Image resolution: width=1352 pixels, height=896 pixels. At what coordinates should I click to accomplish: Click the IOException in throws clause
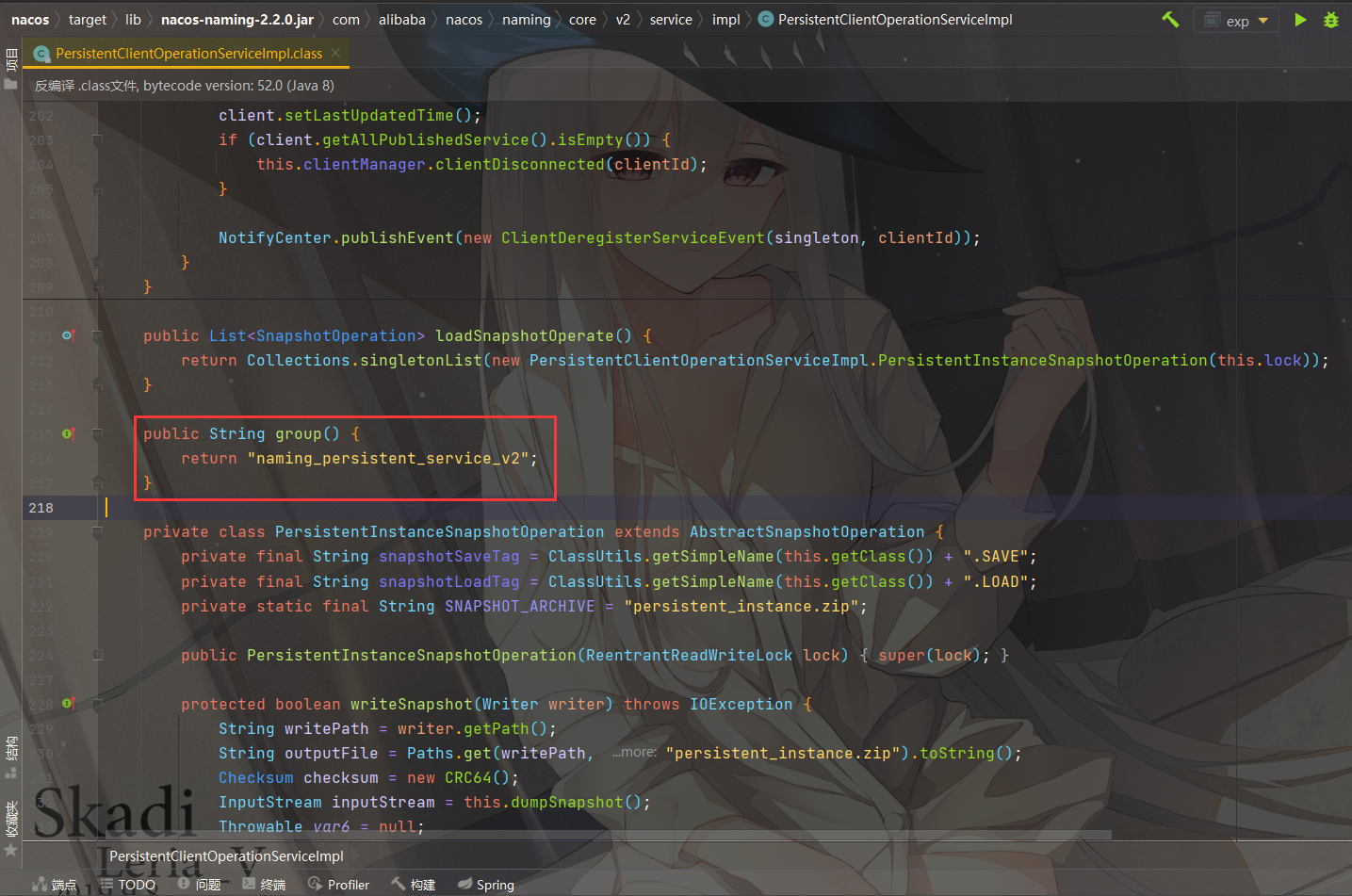(741, 705)
